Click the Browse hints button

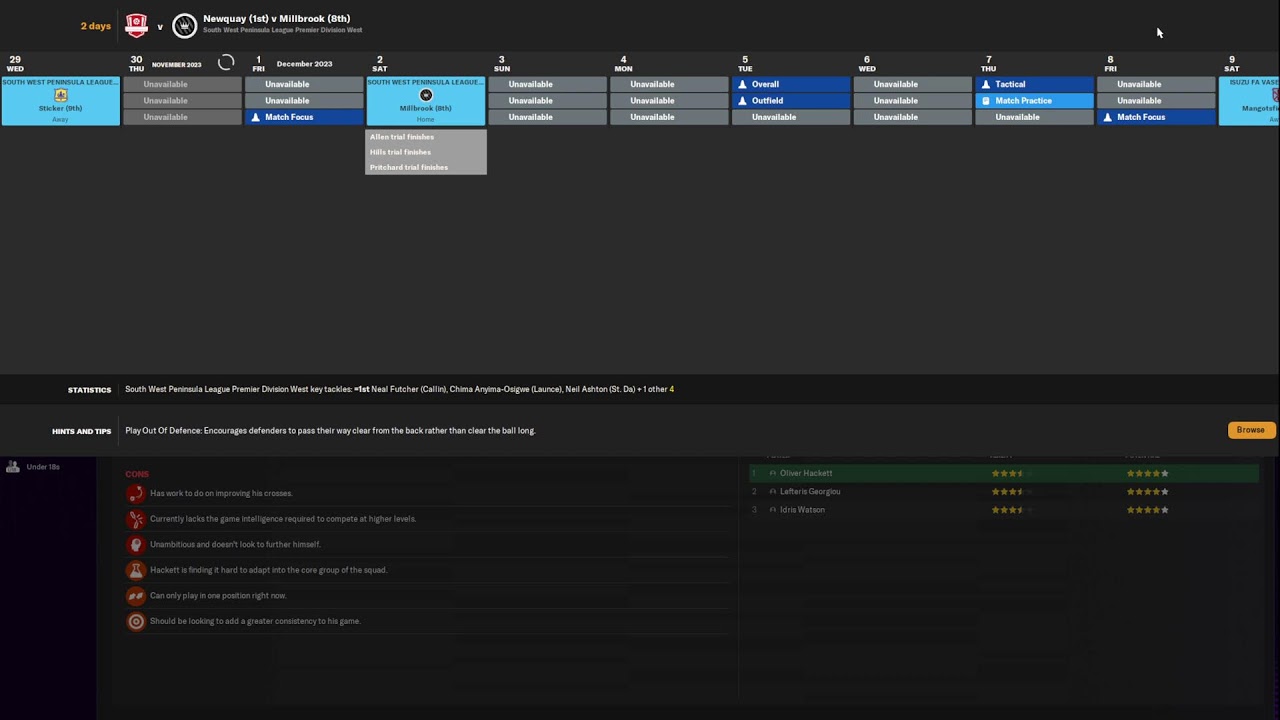pos(1251,430)
